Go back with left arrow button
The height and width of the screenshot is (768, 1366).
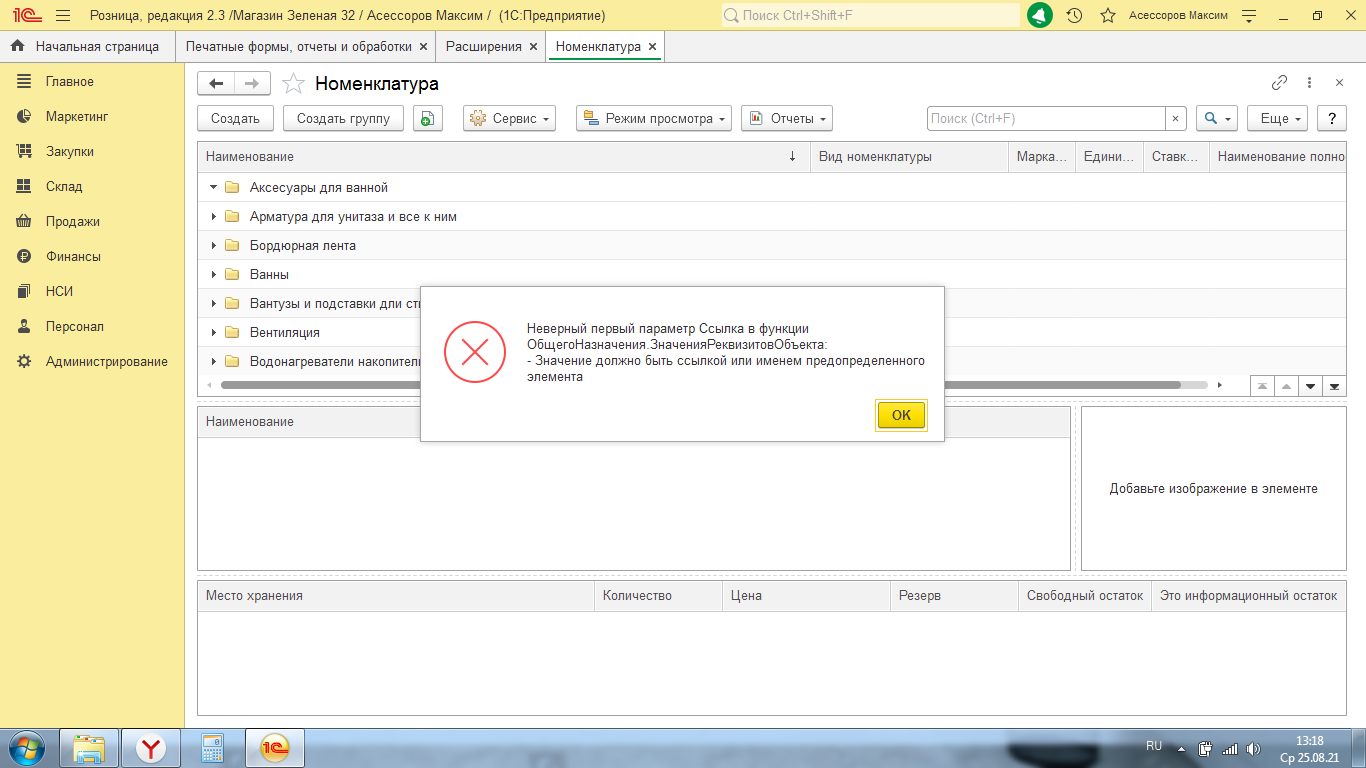point(216,84)
